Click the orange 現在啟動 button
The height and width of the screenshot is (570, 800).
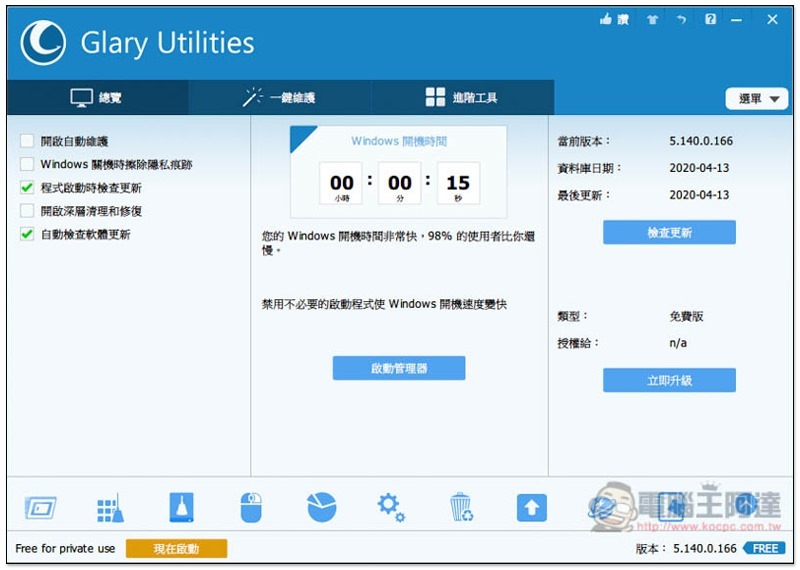[176, 549]
